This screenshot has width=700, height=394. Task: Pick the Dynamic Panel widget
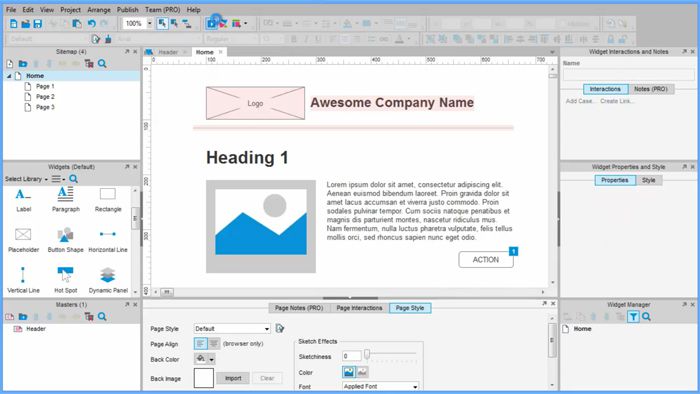click(x=108, y=280)
